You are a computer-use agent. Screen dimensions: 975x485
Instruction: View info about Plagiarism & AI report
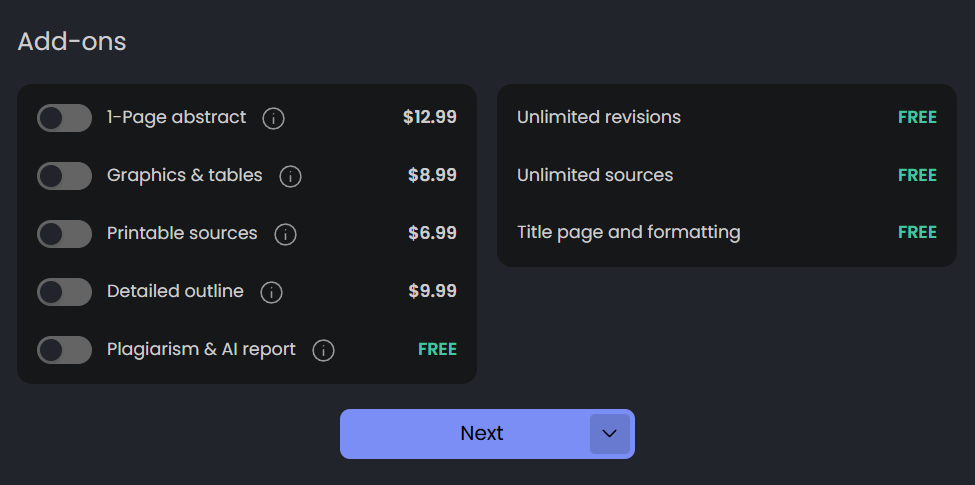click(x=323, y=351)
